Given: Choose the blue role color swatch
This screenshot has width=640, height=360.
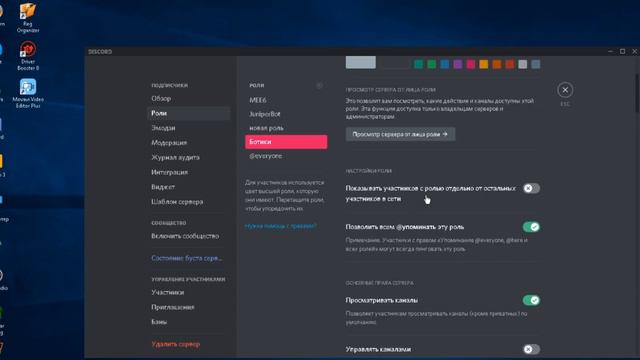Looking at the screenshot, I should (444, 64).
